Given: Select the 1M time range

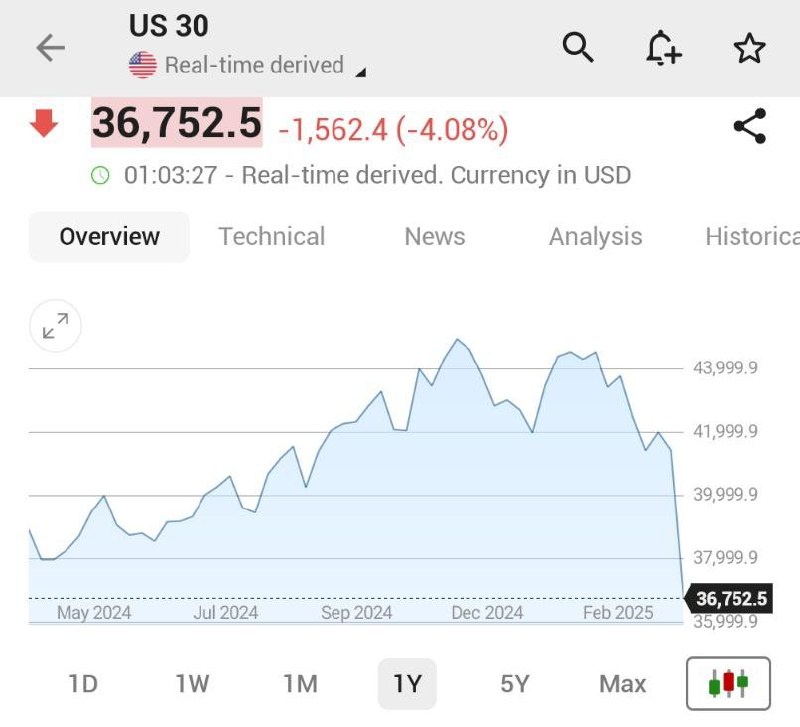Looking at the screenshot, I should coord(301,684).
